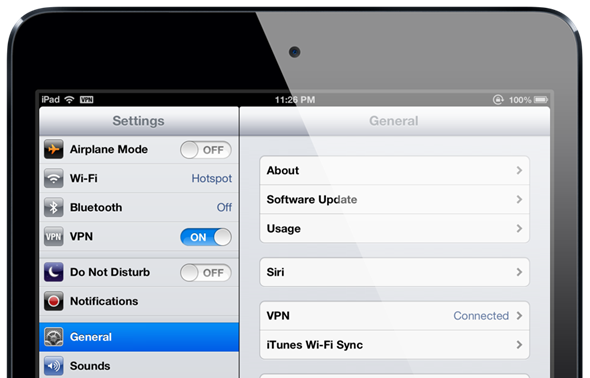Tap the VPN Connected status link

(481, 316)
